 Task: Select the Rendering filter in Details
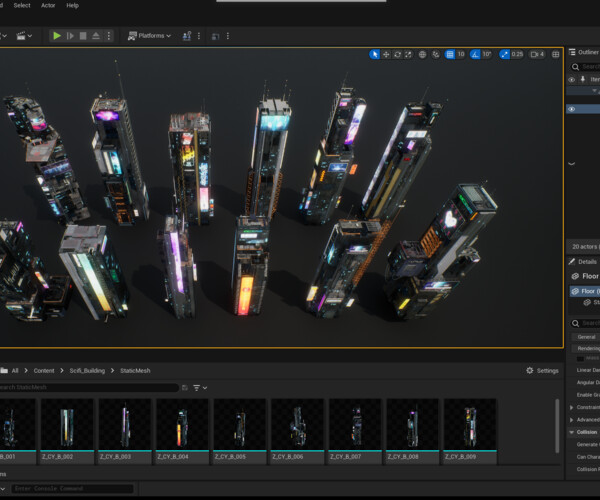(587, 348)
